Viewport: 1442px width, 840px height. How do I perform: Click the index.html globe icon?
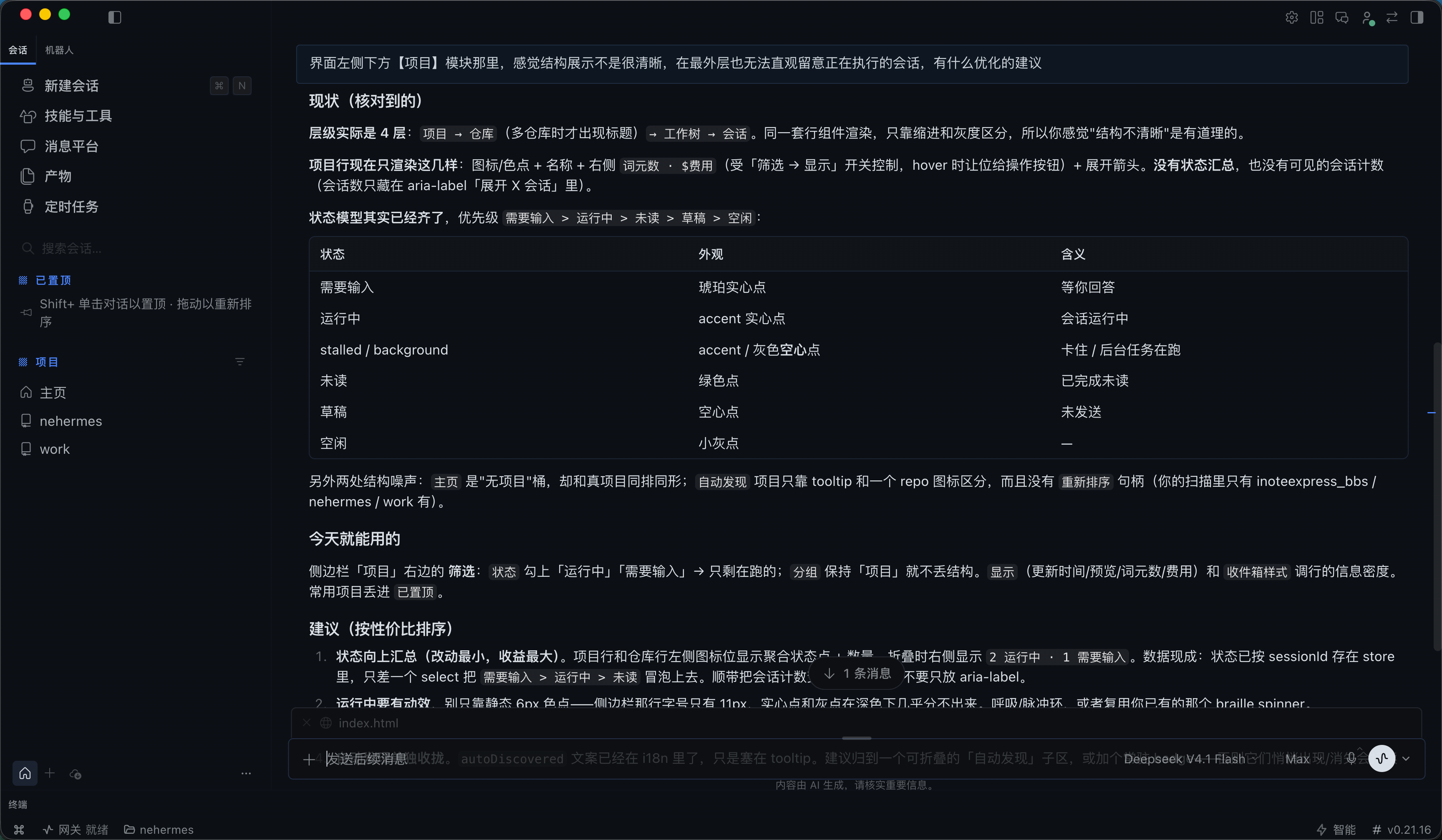coord(325,723)
